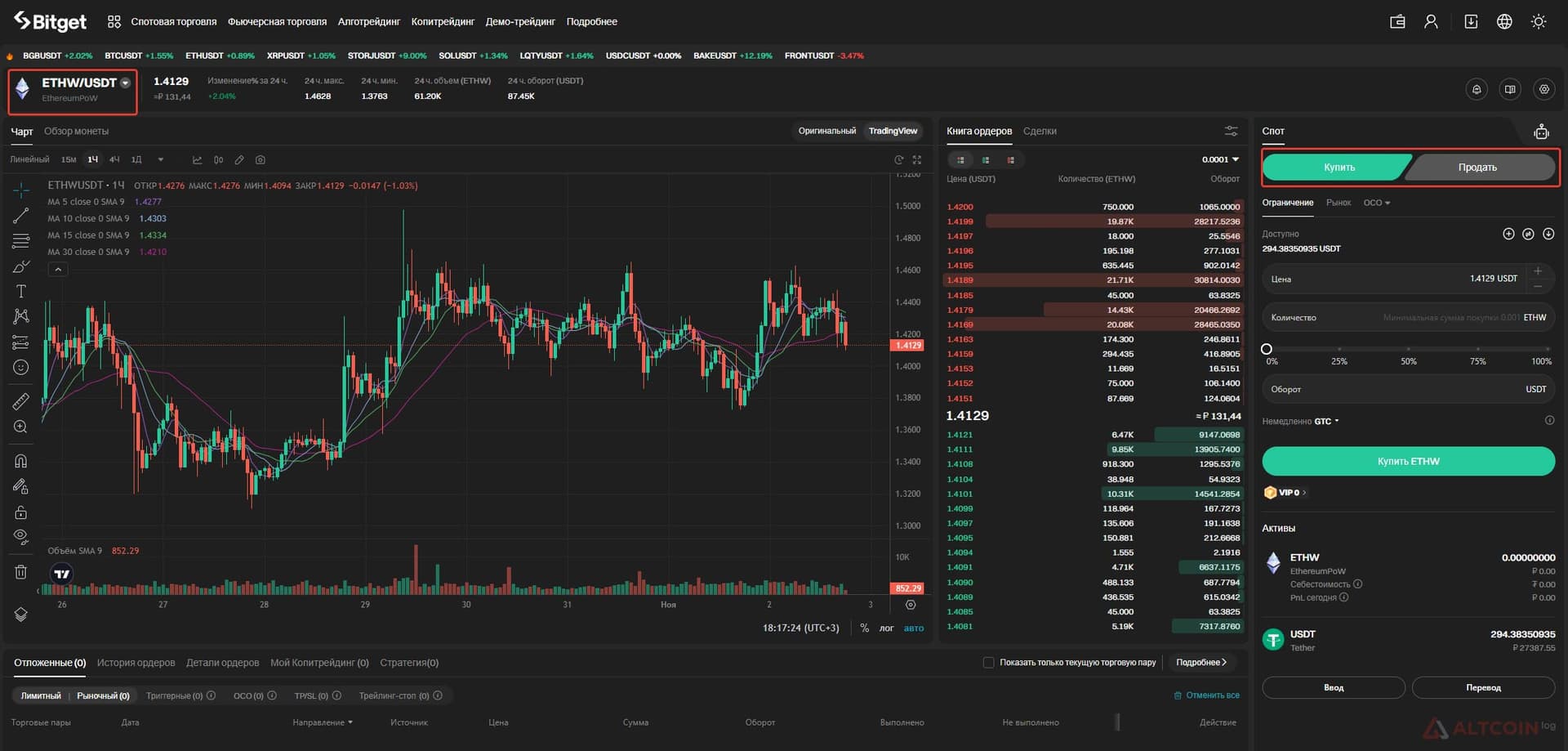Open Копитрейдинг menu item
This screenshot has width=1568, height=751.
pyautogui.click(x=443, y=22)
